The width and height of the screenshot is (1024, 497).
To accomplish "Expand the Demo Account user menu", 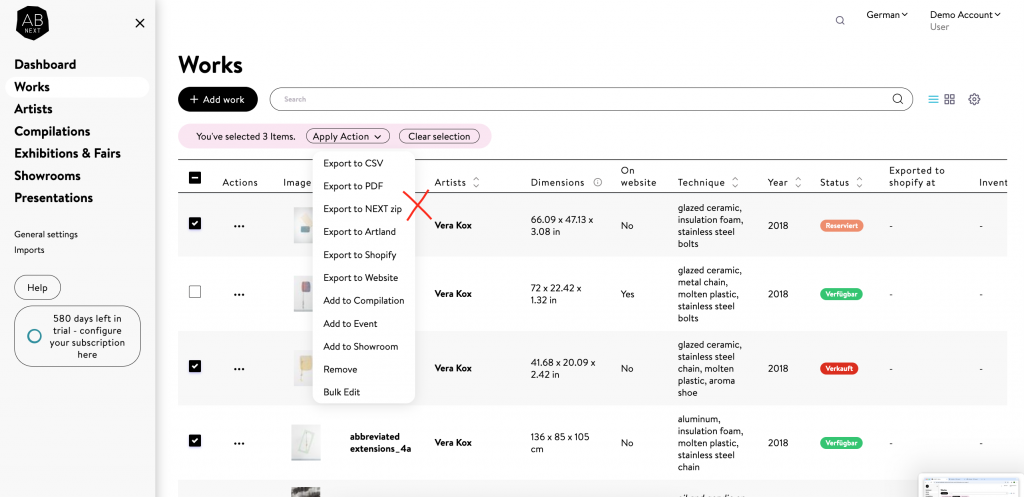I will pyautogui.click(x=965, y=15).
